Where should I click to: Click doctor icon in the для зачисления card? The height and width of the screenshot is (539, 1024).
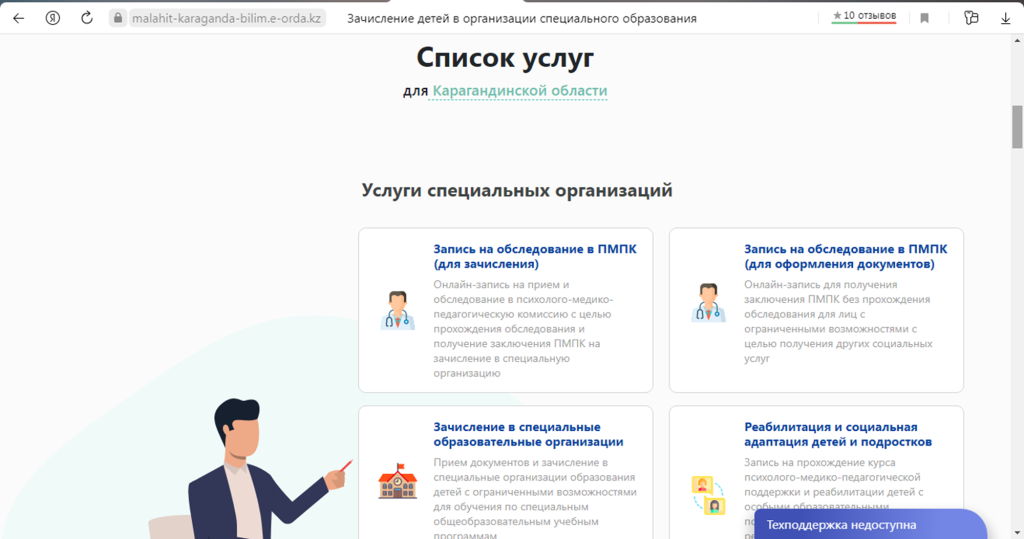click(397, 310)
